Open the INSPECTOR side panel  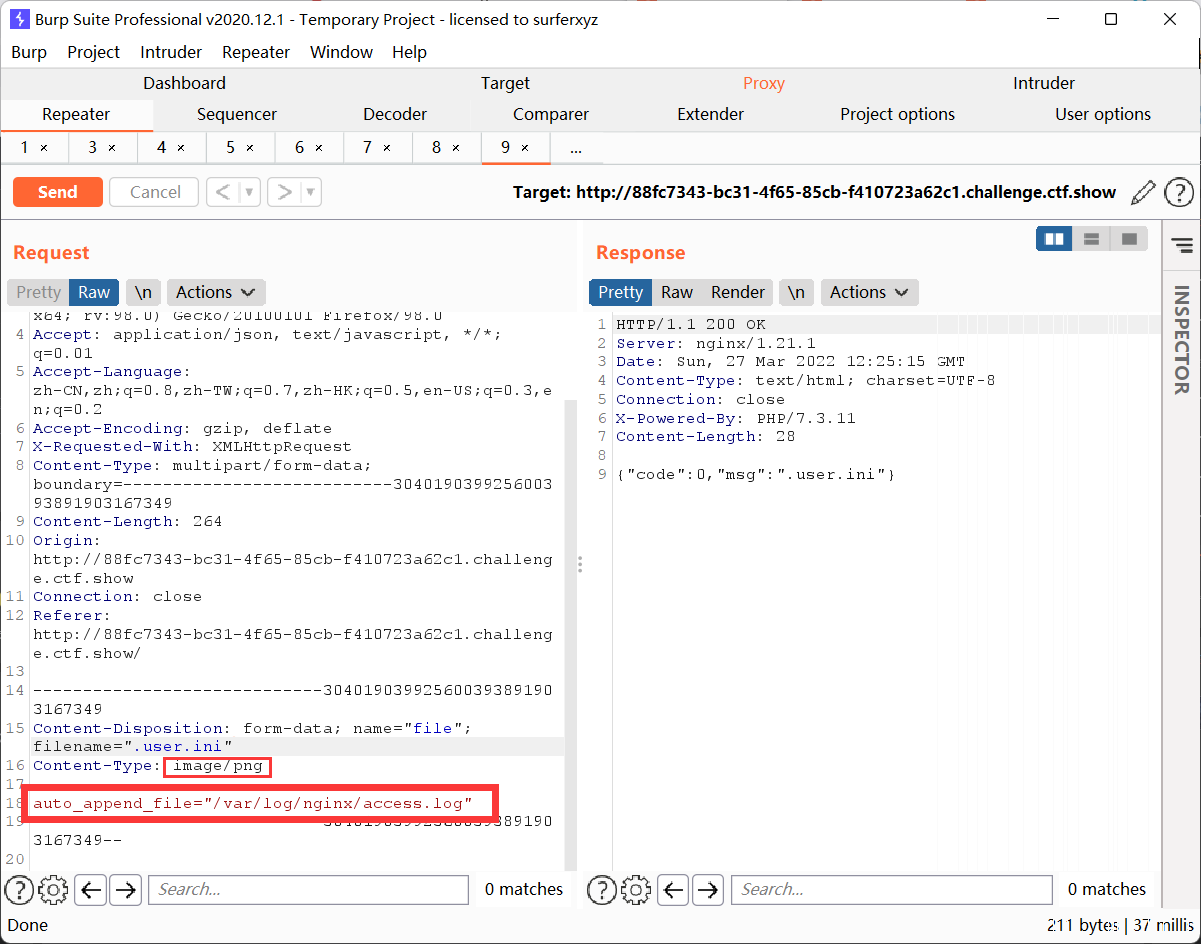coord(1181,340)
